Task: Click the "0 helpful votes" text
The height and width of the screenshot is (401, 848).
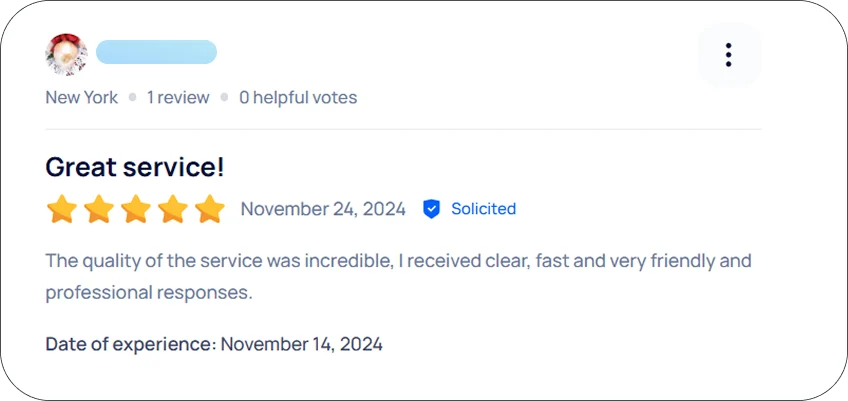Action: (x=298, y=97)
